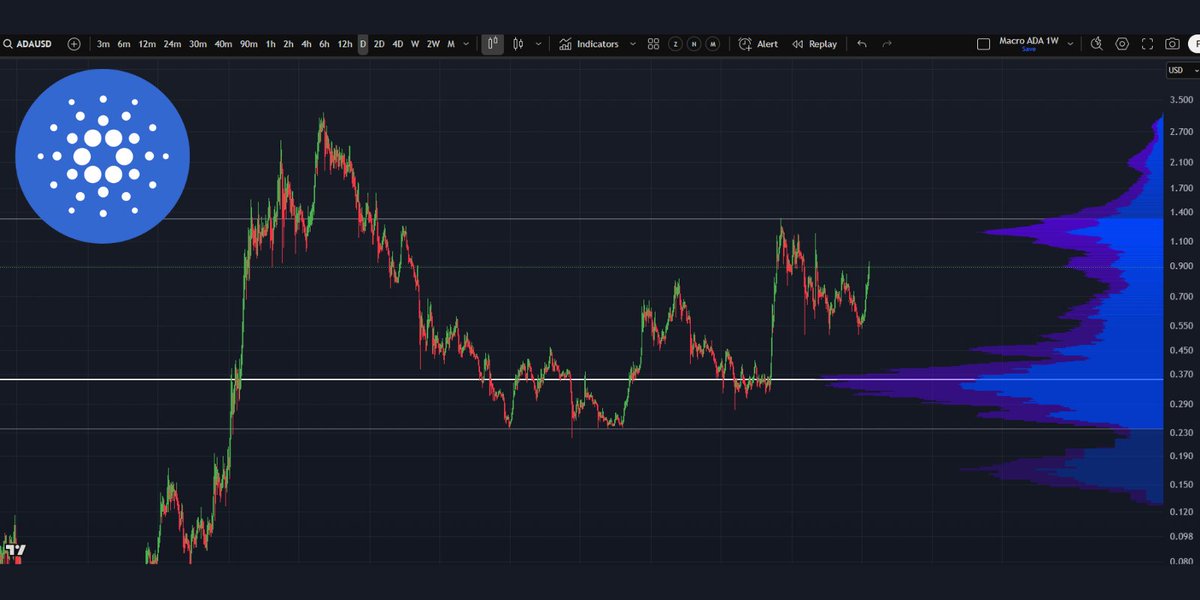Click the Alert clock icon
Image resolution: width=1200 pixels, height=600 pixels.
(745, 44)
